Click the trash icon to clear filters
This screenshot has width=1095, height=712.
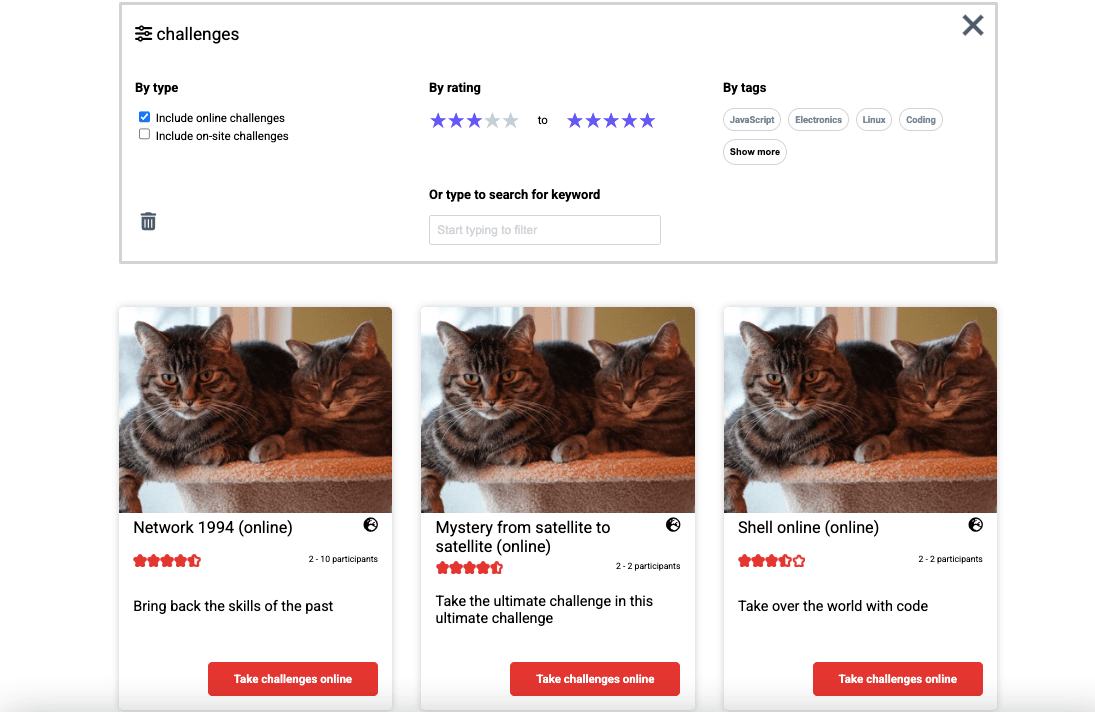148,221
